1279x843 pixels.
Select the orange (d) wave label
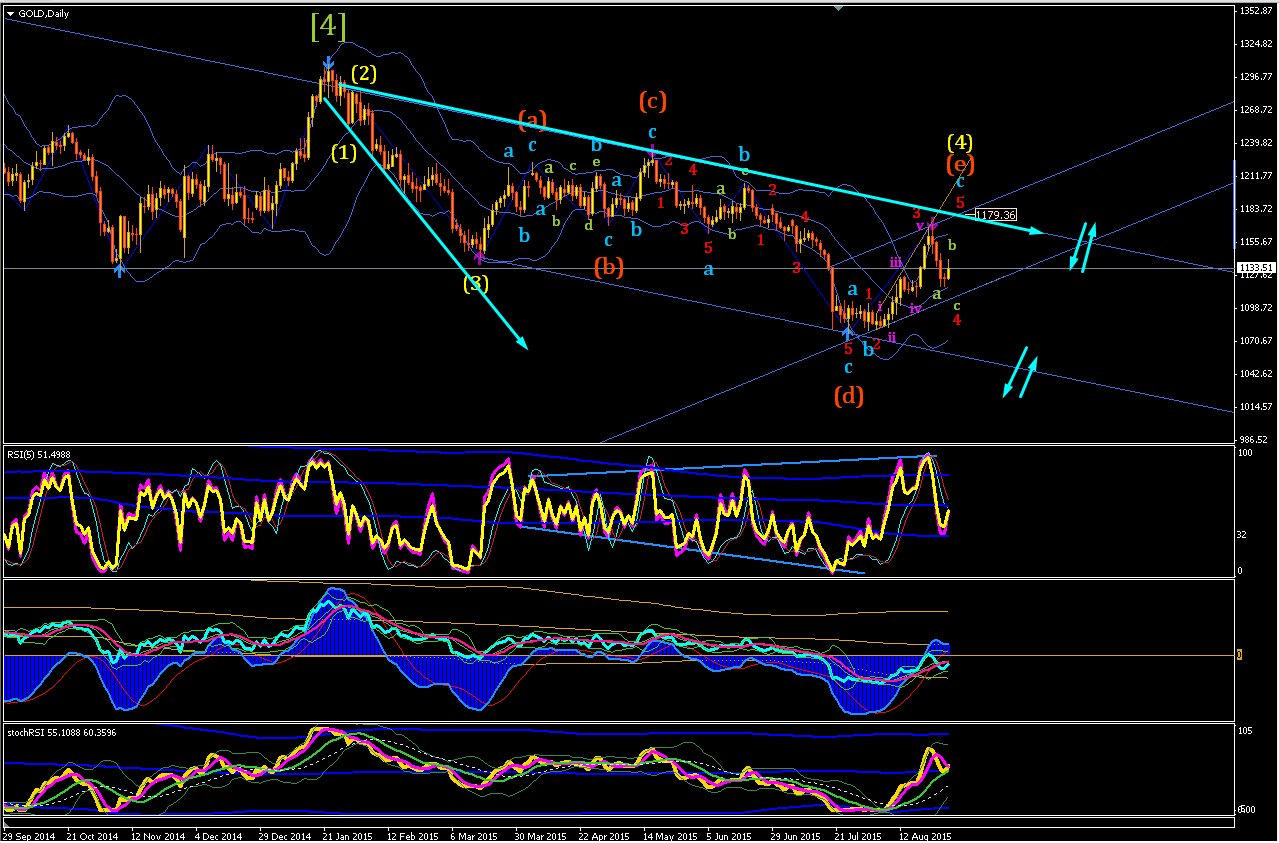tap(849, 396)
